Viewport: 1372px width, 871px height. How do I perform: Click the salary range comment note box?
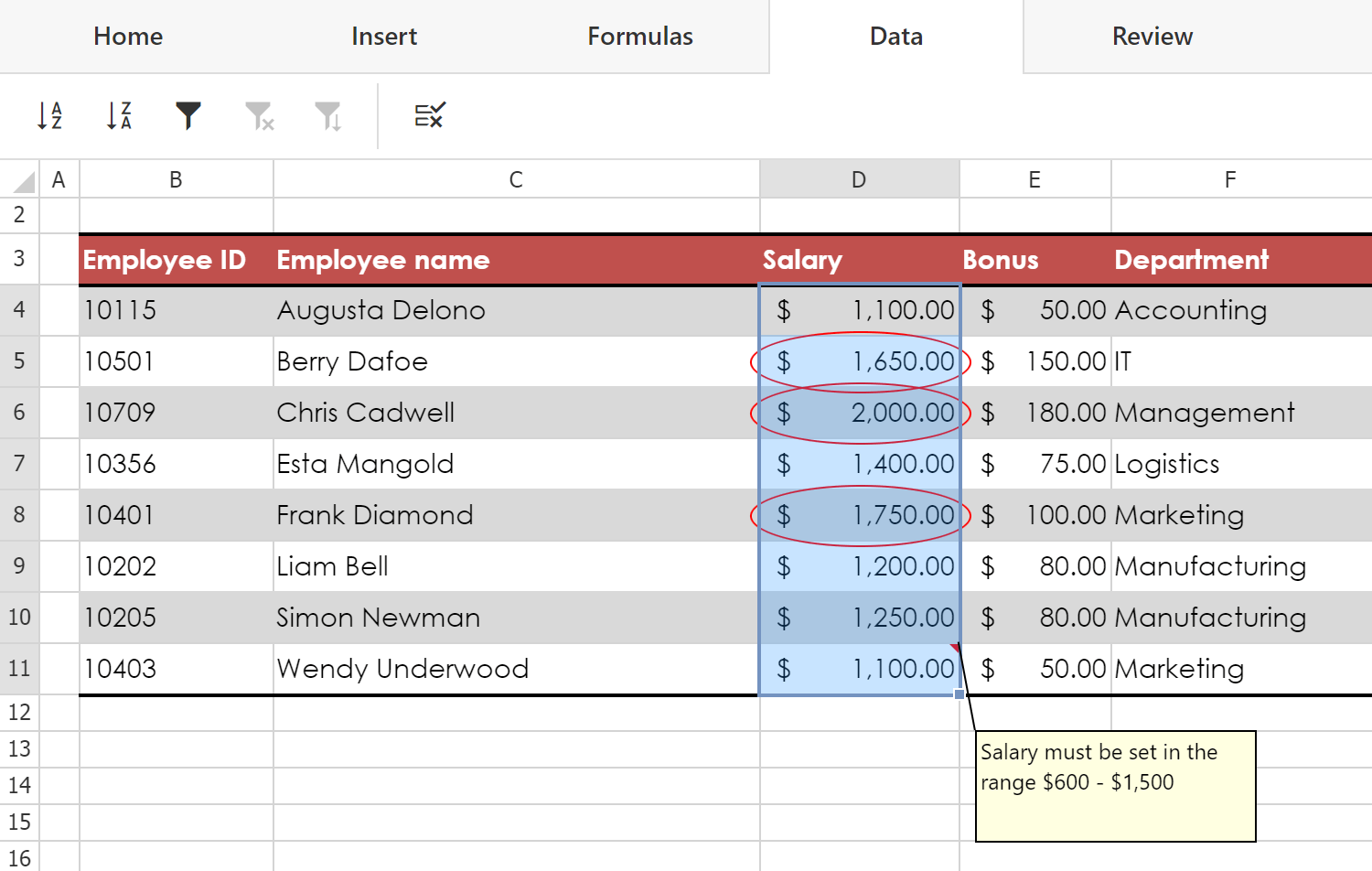tap(1115, 785)
